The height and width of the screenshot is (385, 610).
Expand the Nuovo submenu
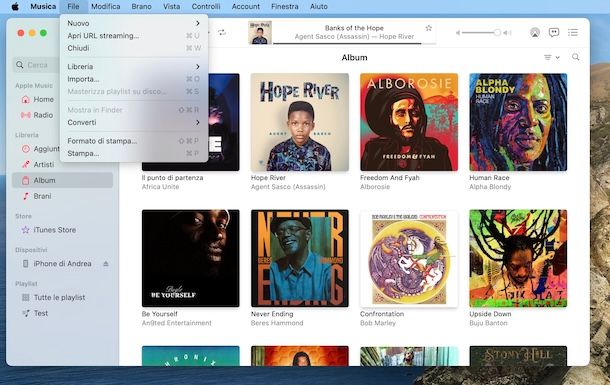pyautogui.click(x=134, y=23)
